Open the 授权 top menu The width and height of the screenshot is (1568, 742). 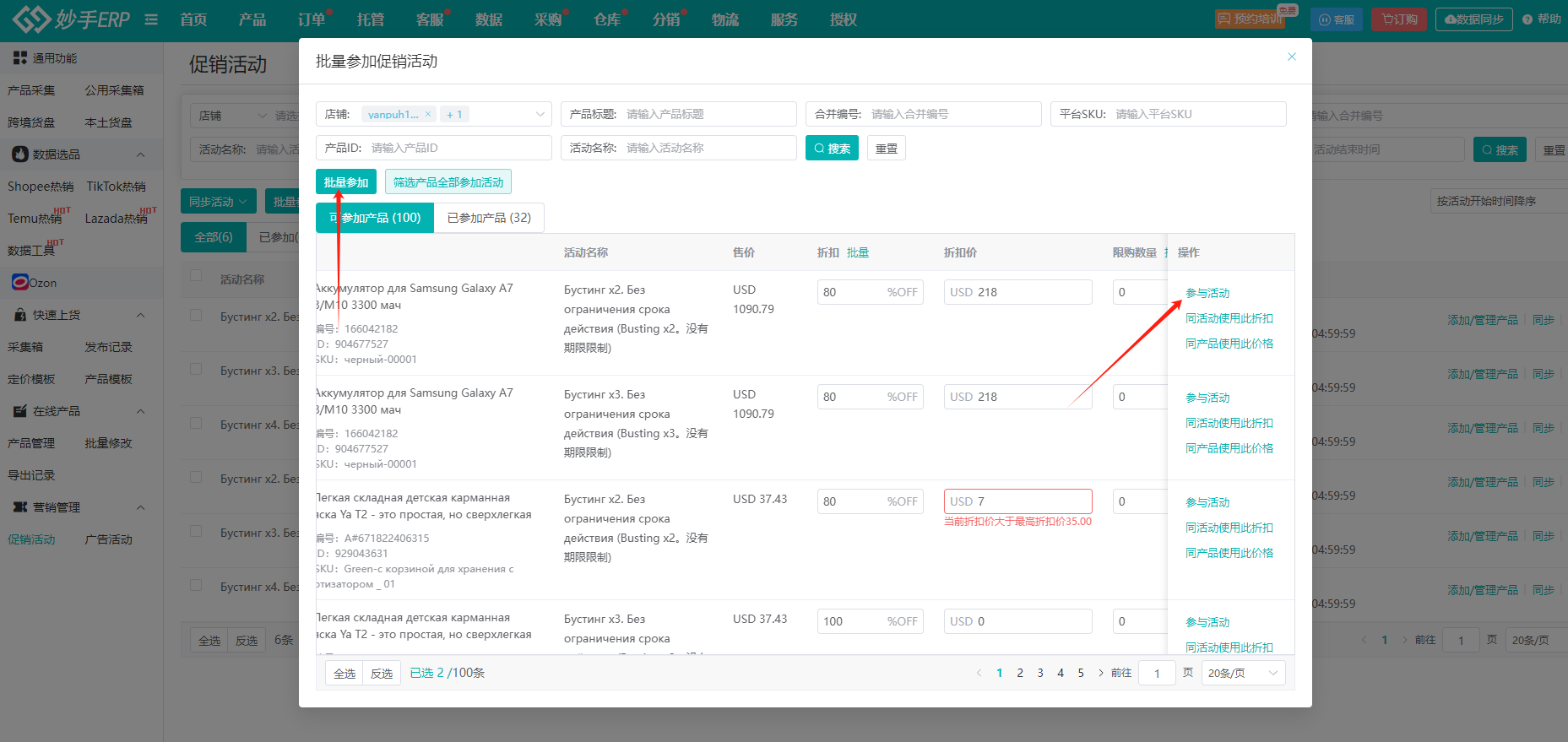click(x=844, y=19)
